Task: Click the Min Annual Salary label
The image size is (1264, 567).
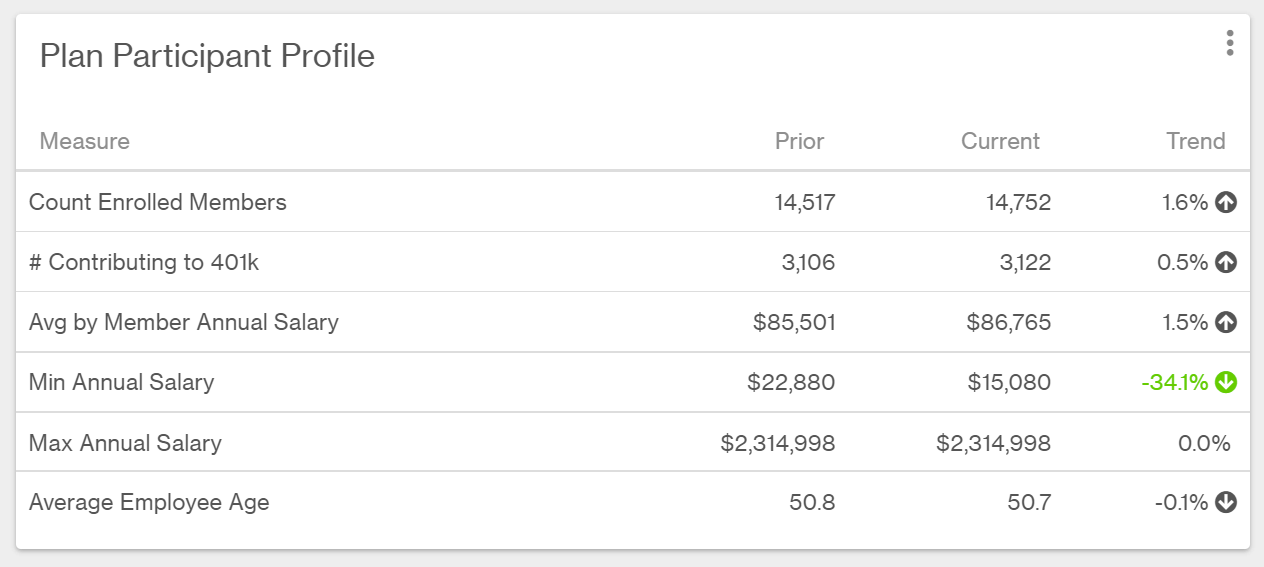Action: tap(122, 382)
